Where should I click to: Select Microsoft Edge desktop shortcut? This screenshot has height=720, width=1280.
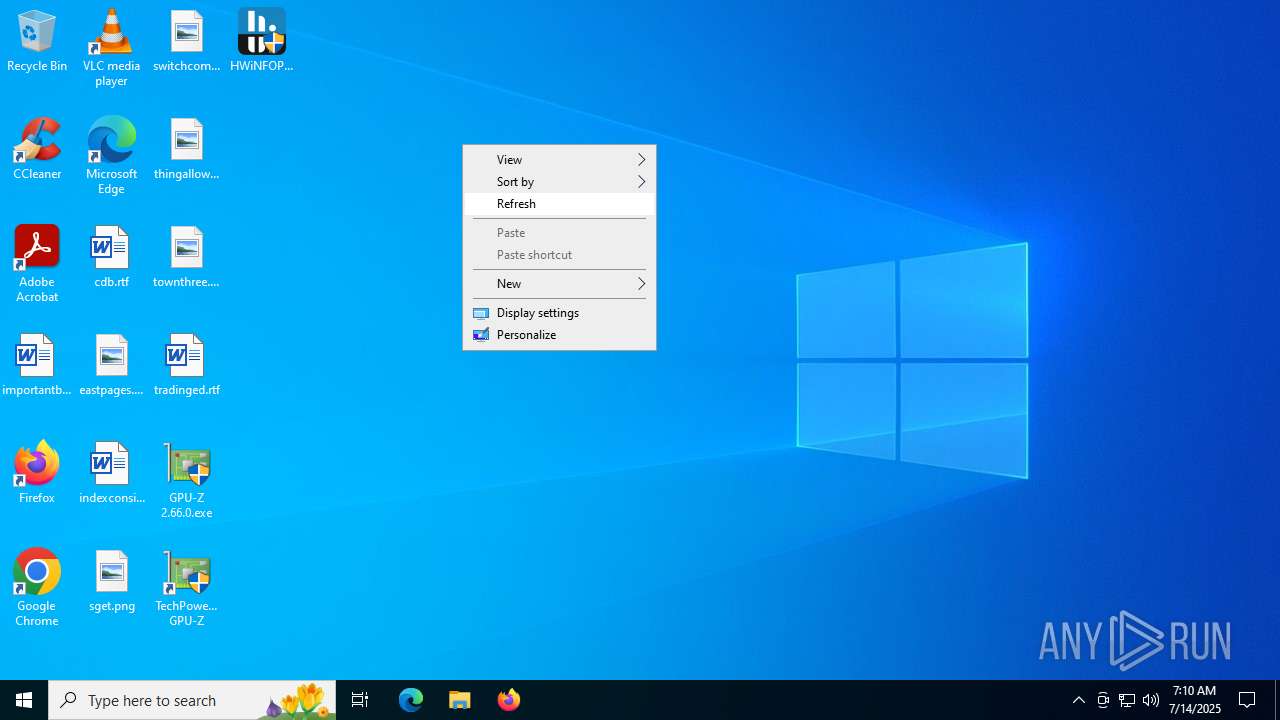click(111, 156)
